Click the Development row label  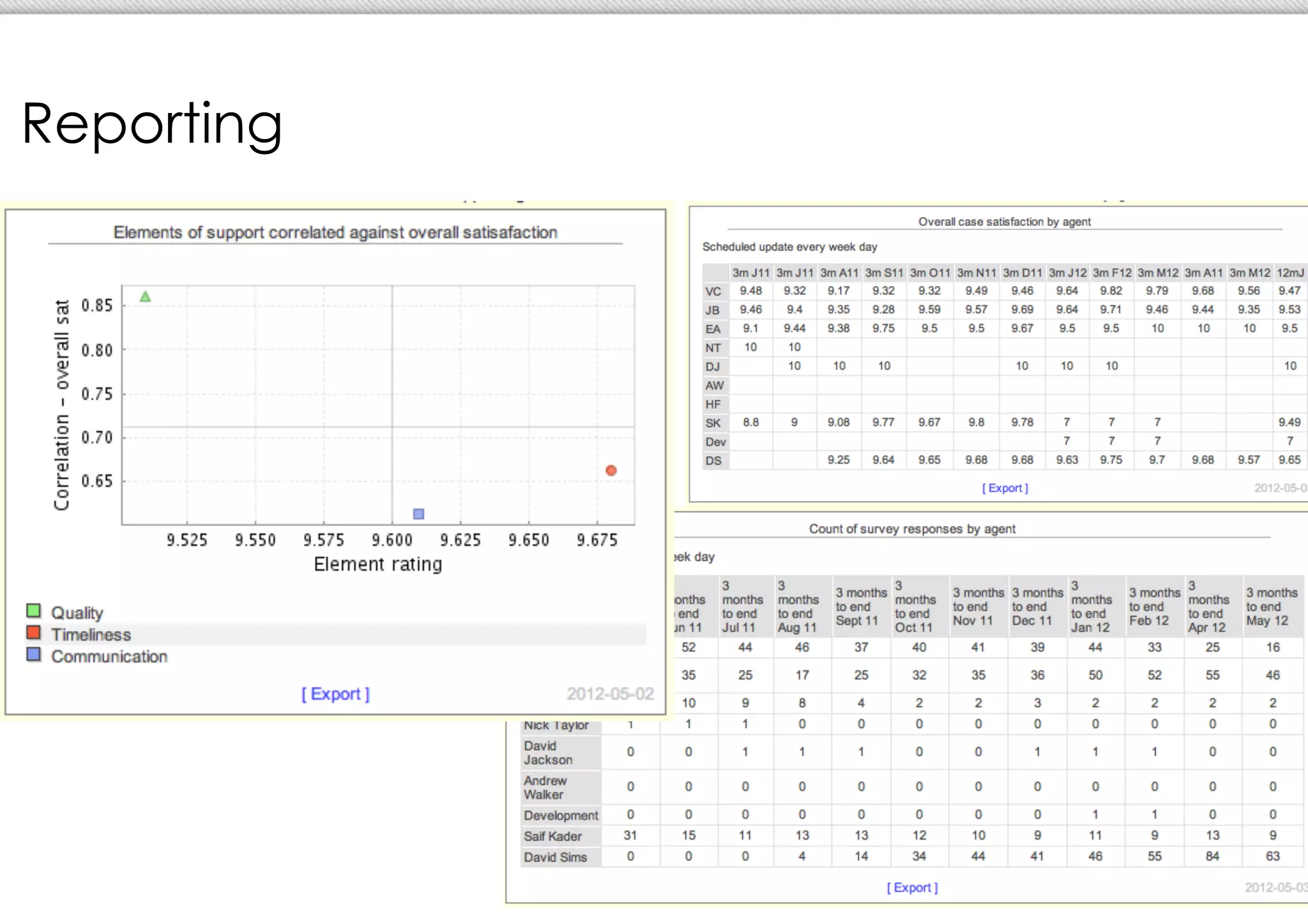(x=561, y=815)
